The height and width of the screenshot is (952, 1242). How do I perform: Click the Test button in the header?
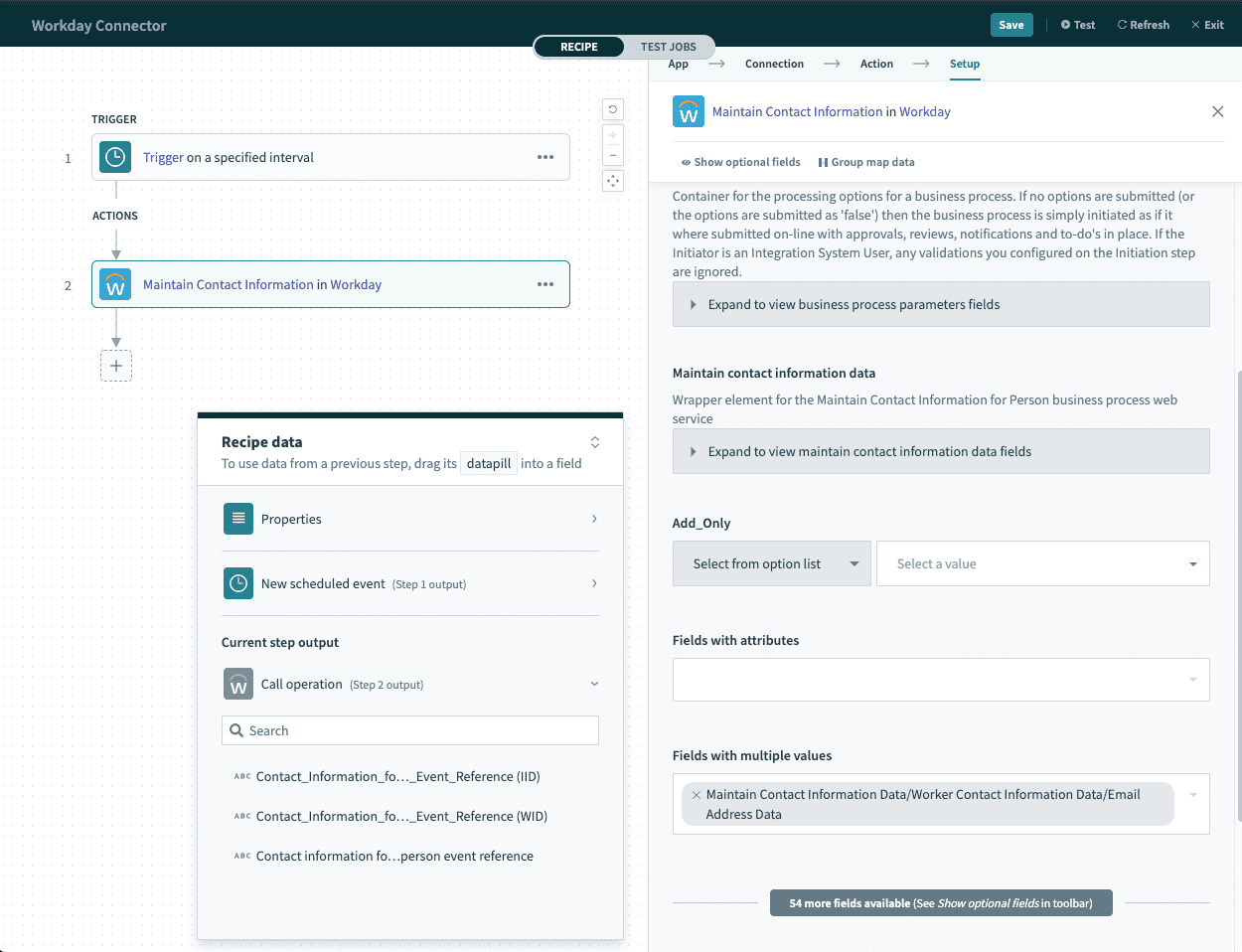(1077, 24)
